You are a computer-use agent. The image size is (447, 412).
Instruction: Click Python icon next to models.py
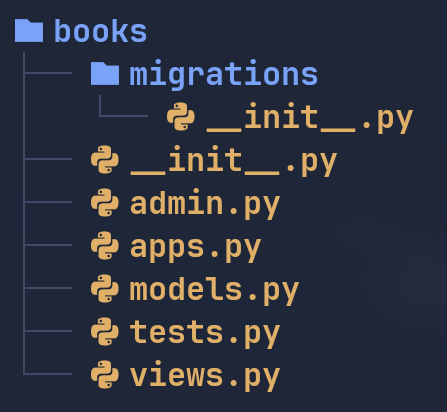[105, 289]
